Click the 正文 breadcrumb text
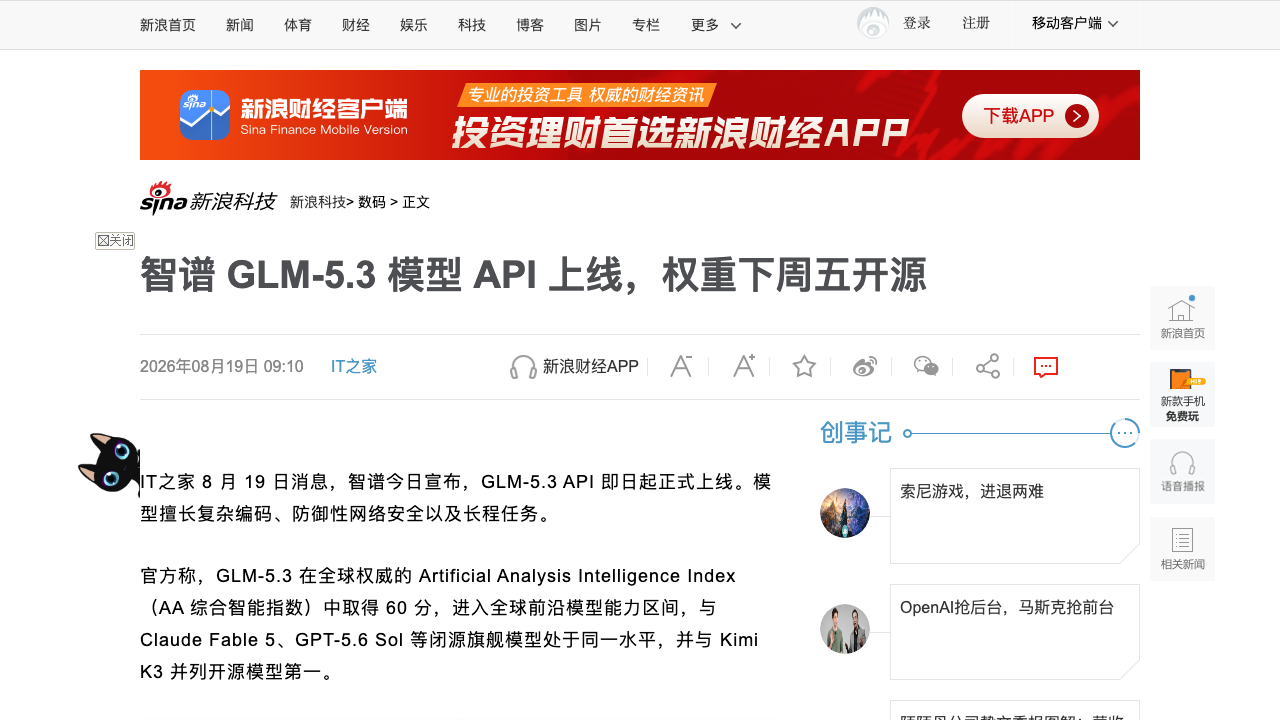This screenshot has width=1280, height=720. 416,202
